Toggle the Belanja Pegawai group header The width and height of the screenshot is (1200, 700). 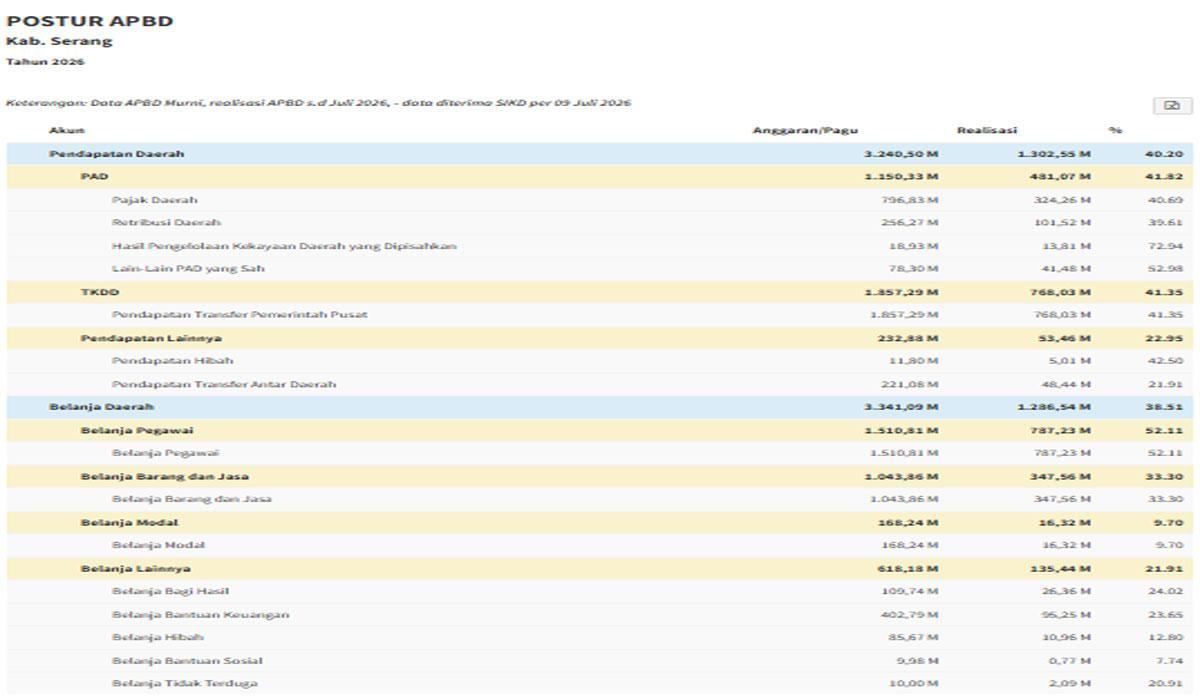(600, 430)
